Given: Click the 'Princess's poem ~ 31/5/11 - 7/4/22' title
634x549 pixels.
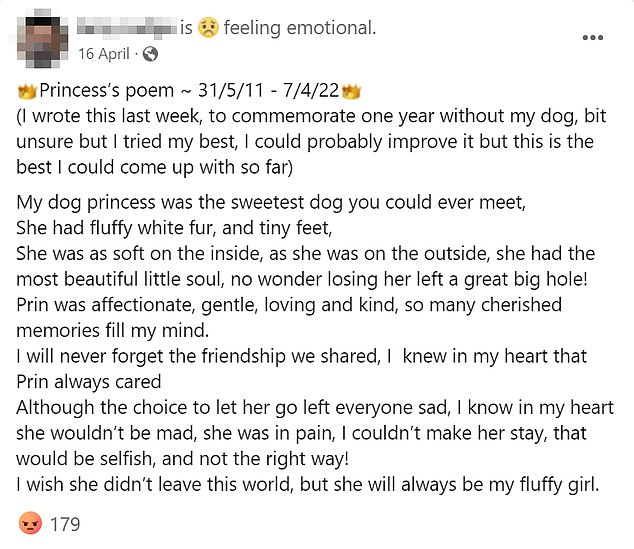Looking at the screenshot, I should (x=188, y=92).
